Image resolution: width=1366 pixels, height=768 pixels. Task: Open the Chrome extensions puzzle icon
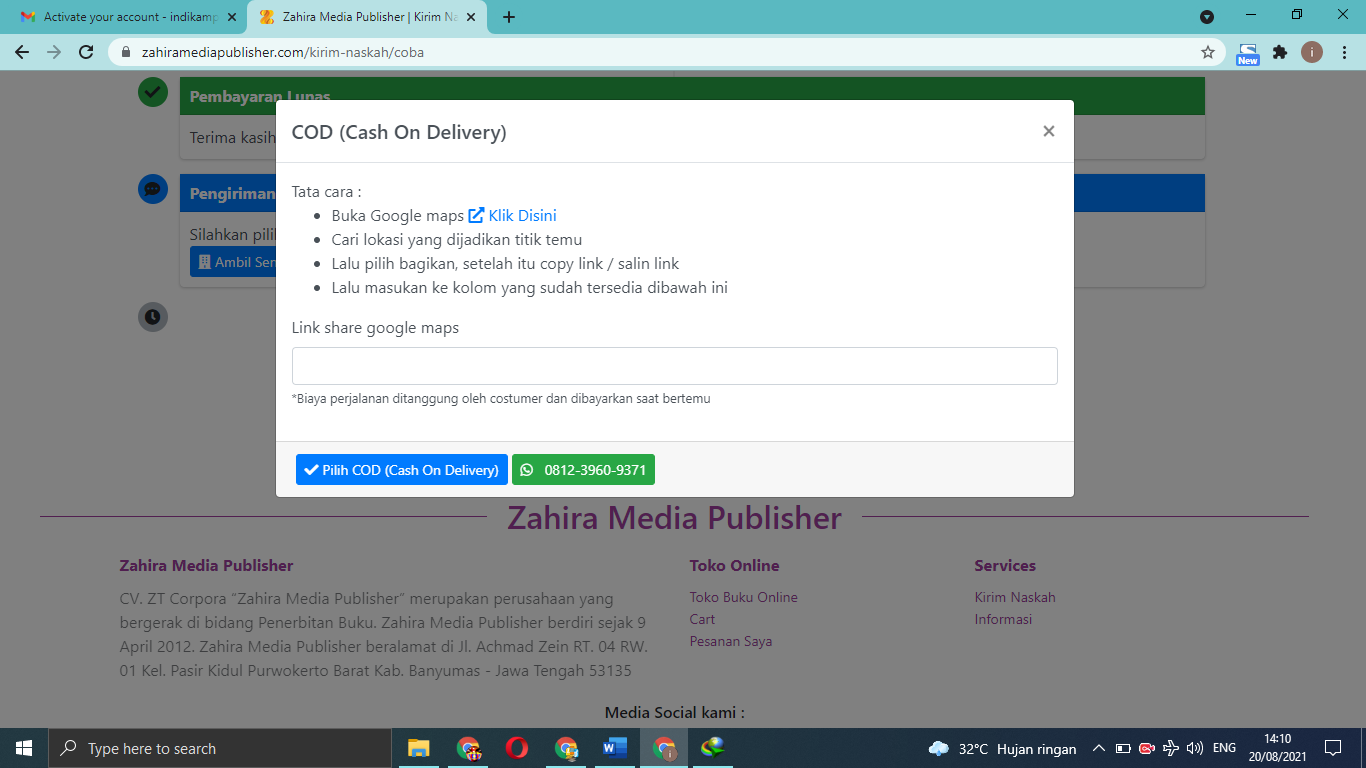tap(1280, 52)
